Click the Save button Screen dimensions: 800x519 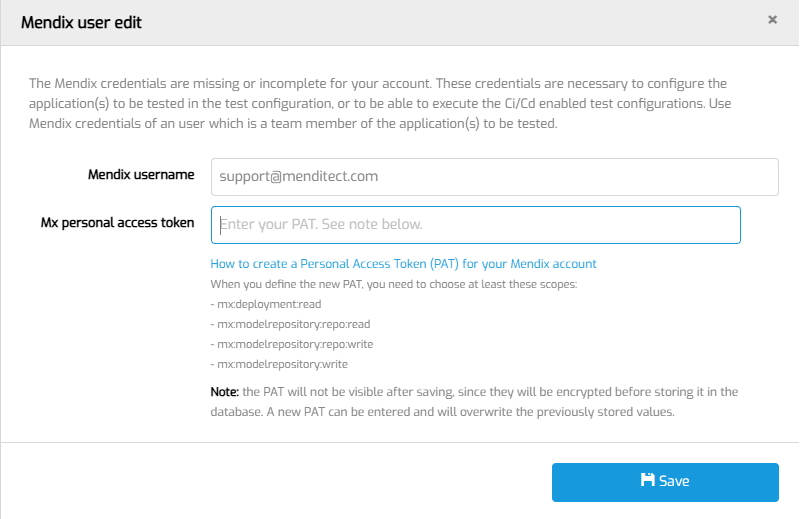pos(665,482)
